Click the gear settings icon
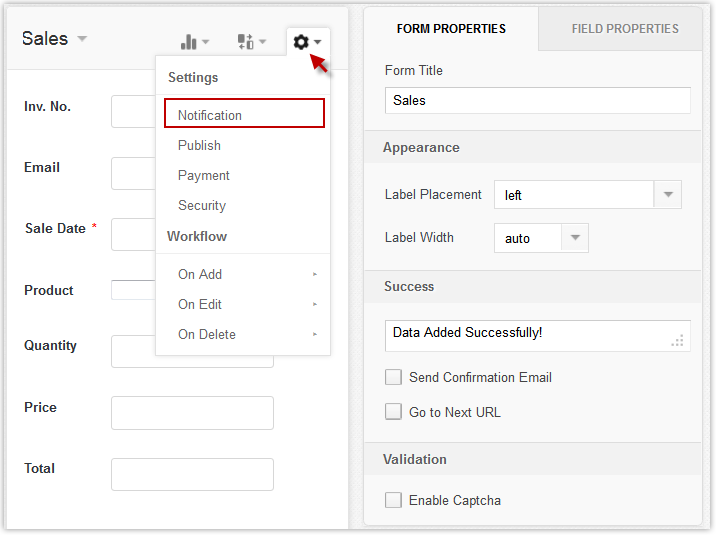Image resolution: width=716 pixels, height=535 pixels. pos(303,42)
